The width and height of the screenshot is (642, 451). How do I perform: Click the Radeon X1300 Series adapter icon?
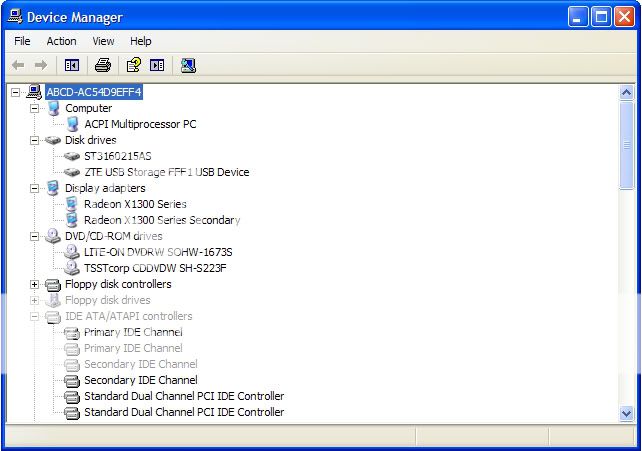tap(72, 204)
